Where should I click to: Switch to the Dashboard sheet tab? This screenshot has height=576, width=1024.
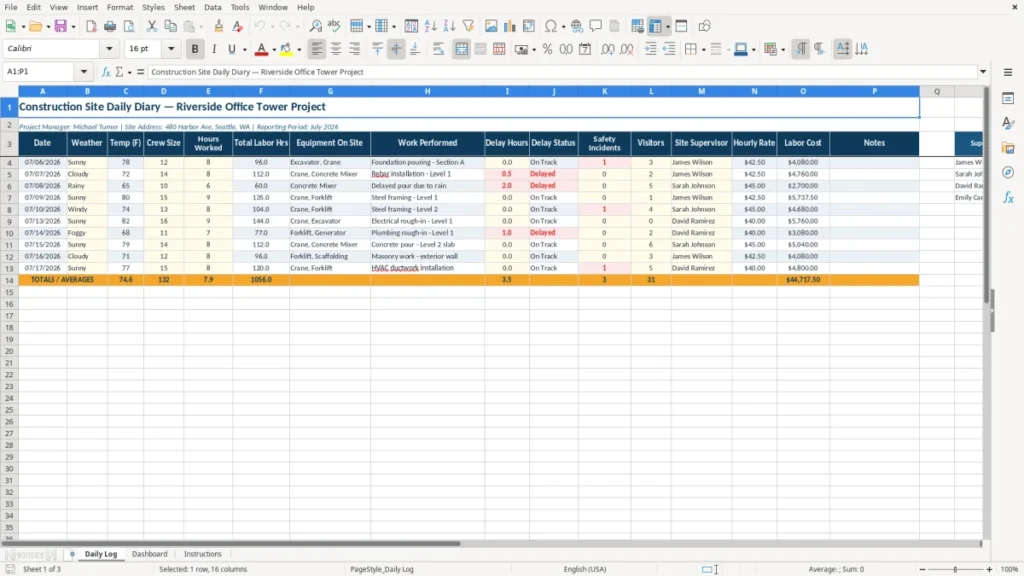coord(150,554)
